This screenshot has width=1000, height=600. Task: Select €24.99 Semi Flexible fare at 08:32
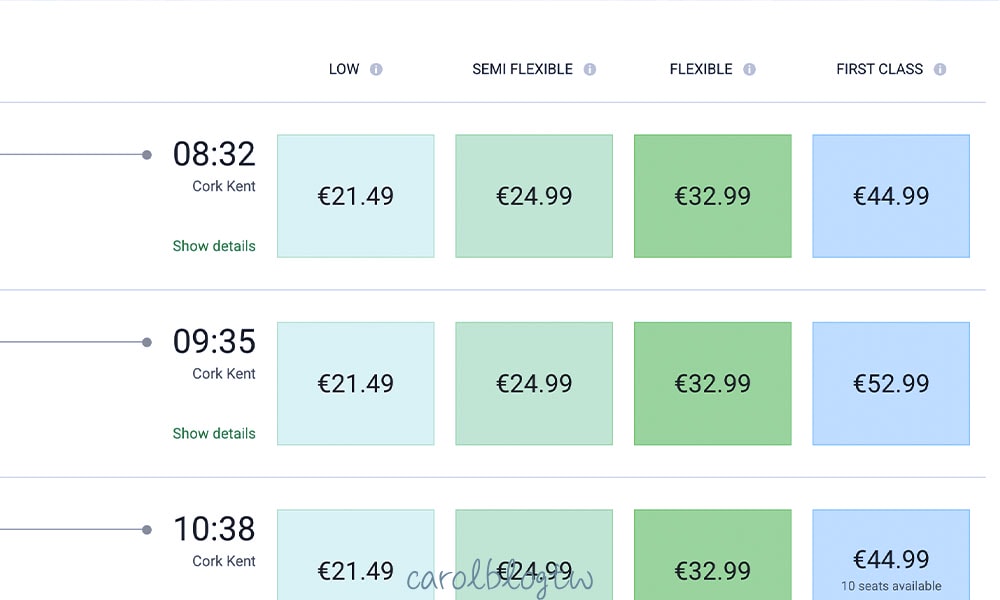coord(534,196)
